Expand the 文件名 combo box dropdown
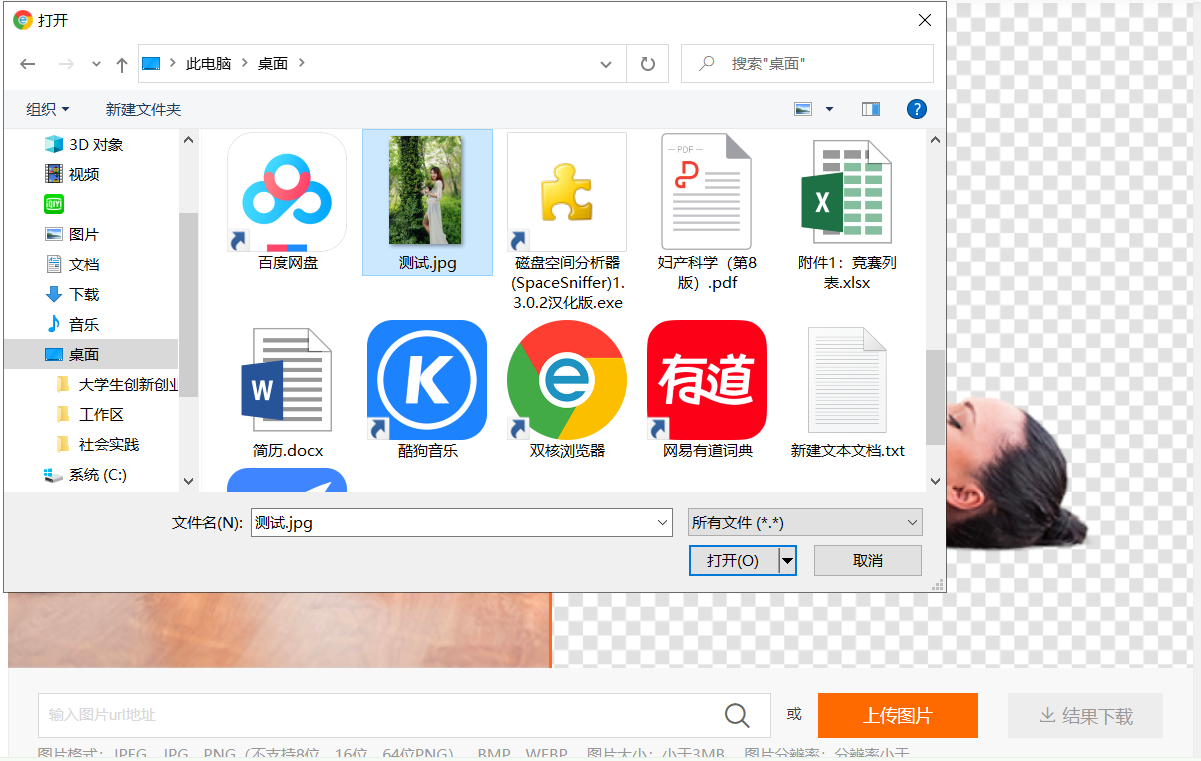Viewport: 1201px width, 761px height. [x=663, y=522]
